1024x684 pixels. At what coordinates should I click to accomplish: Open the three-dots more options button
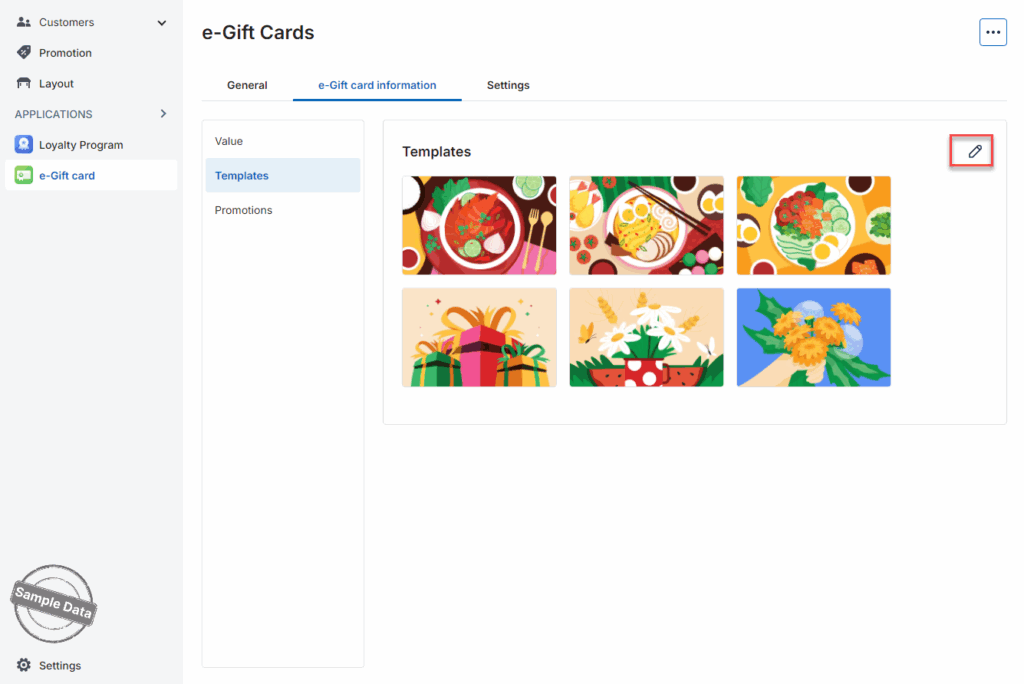point(993,32)
